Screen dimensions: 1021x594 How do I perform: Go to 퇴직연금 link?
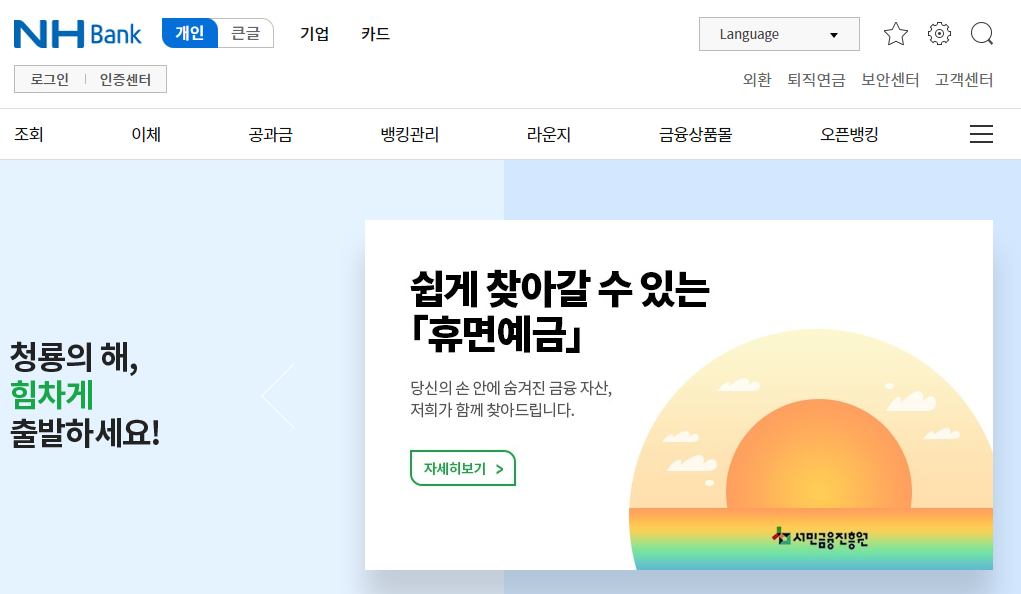coord(816,80)
